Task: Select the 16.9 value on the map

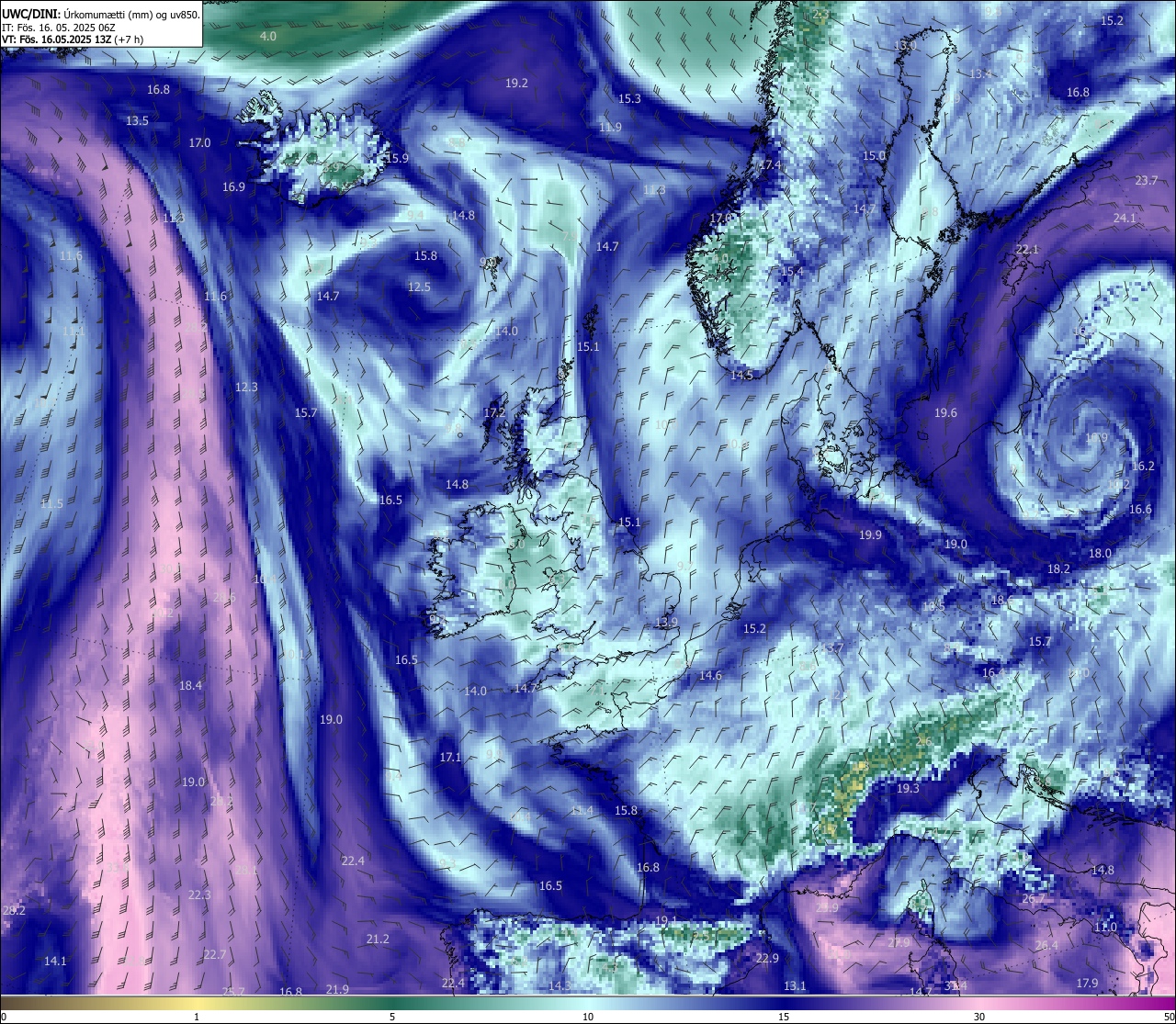Action: [x=233, y=186]
